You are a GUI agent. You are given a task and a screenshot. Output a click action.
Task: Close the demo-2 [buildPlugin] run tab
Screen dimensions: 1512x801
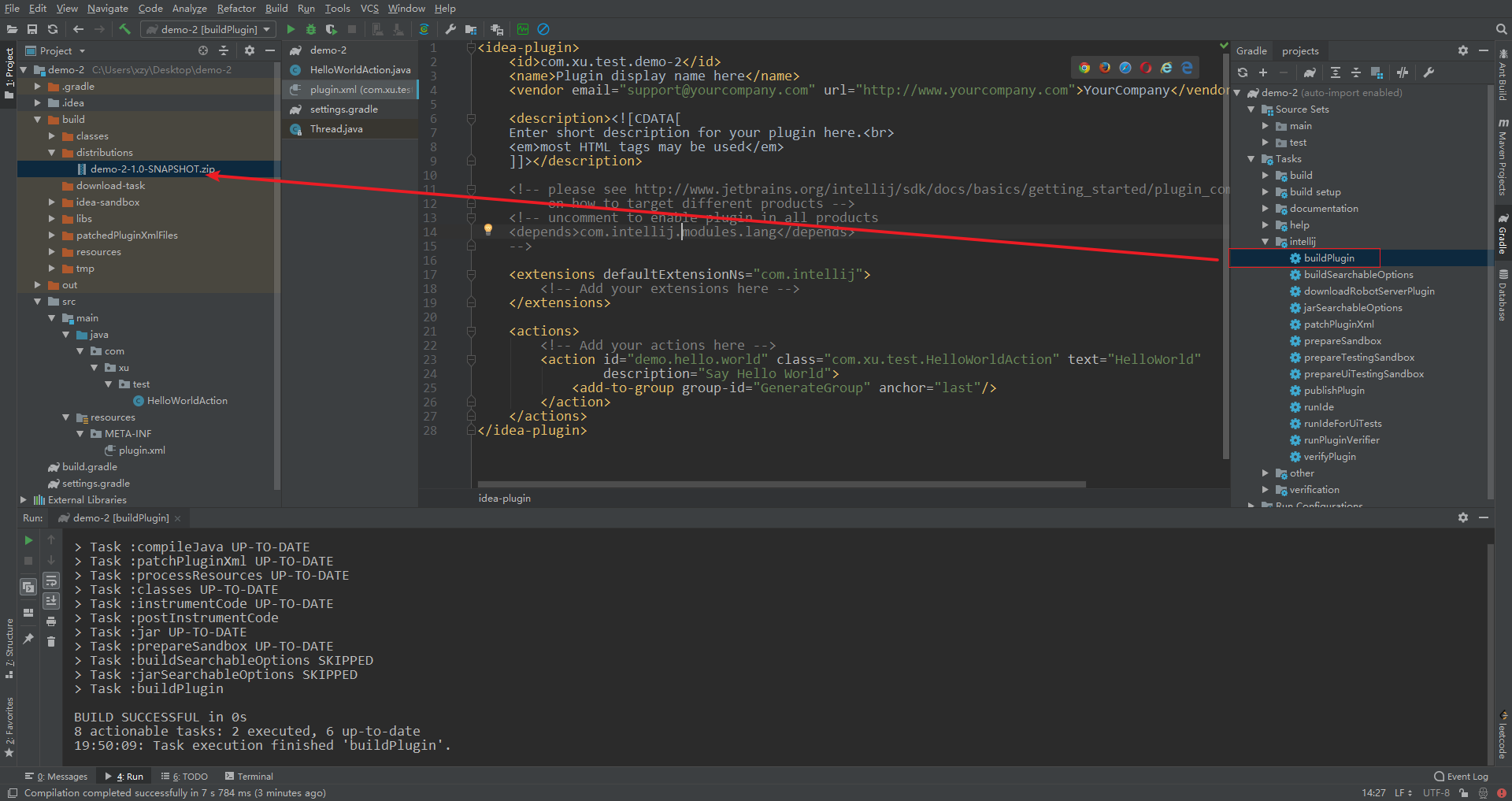[x=178, y=518]
